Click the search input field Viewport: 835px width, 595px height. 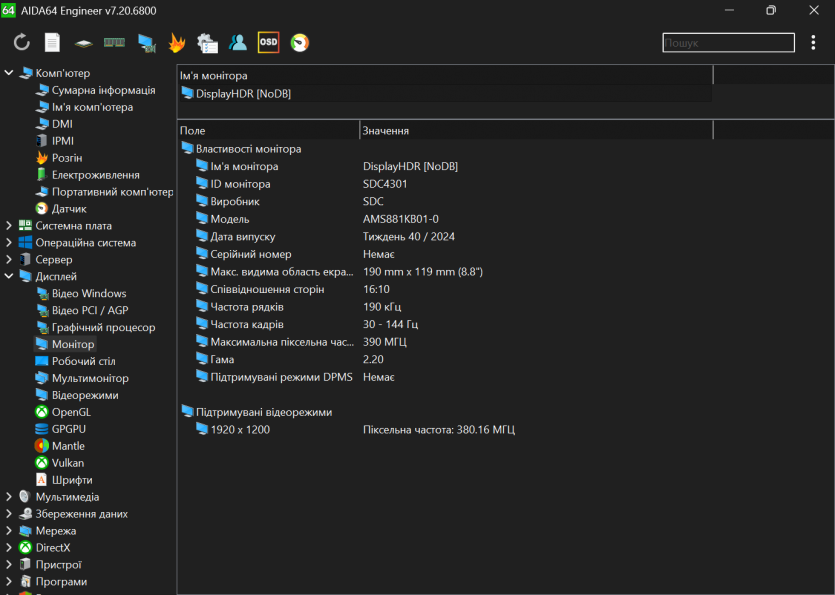727,43
